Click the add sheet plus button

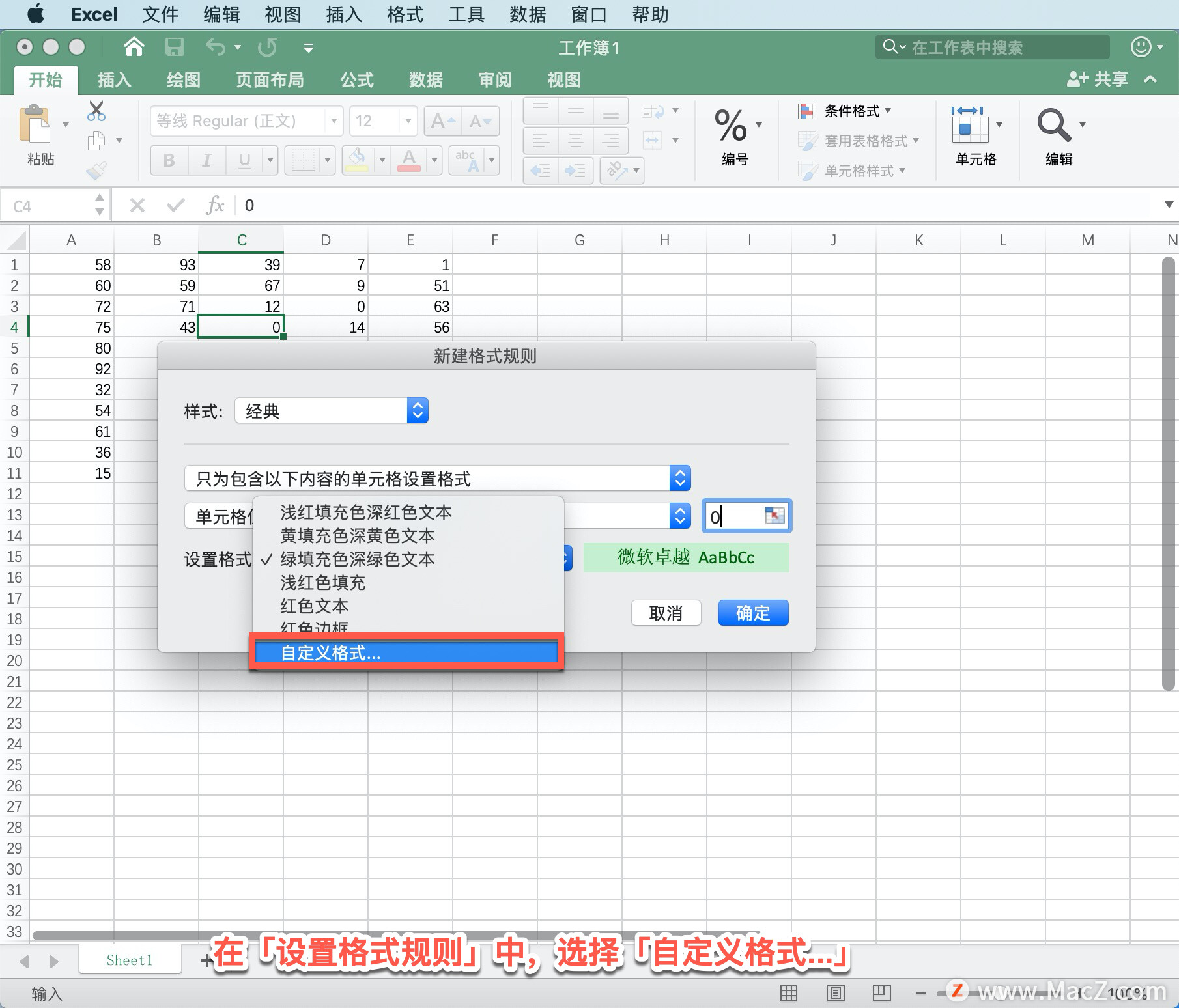click(x=206, y=960)
